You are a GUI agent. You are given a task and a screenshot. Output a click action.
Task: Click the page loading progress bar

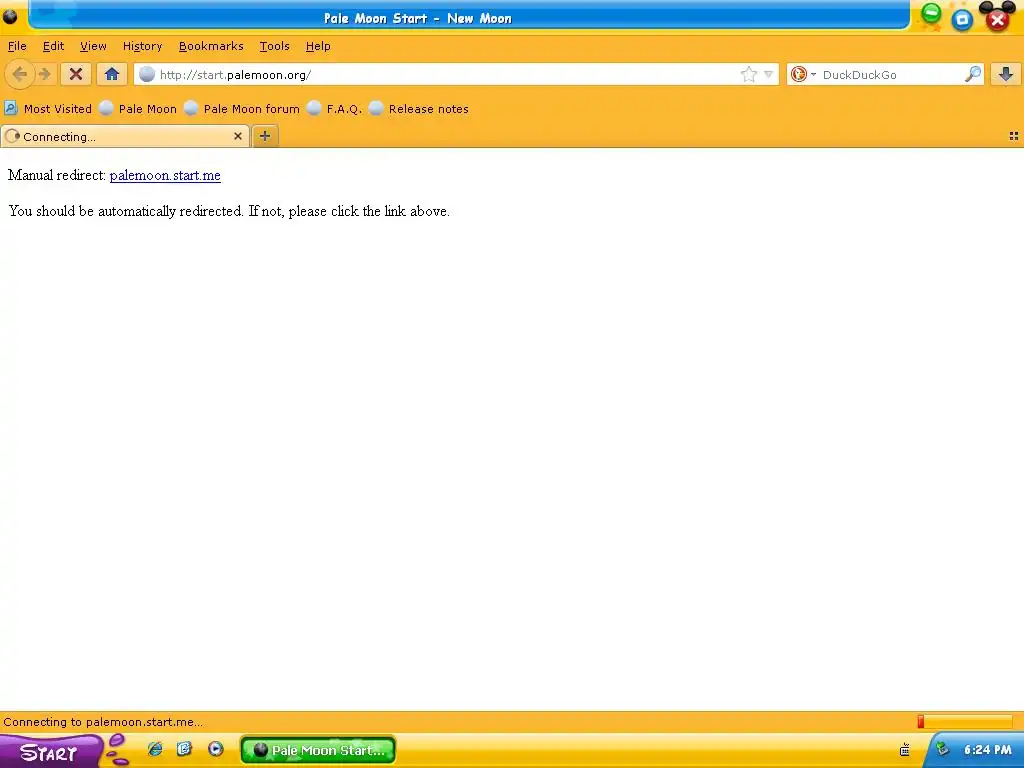965,722
